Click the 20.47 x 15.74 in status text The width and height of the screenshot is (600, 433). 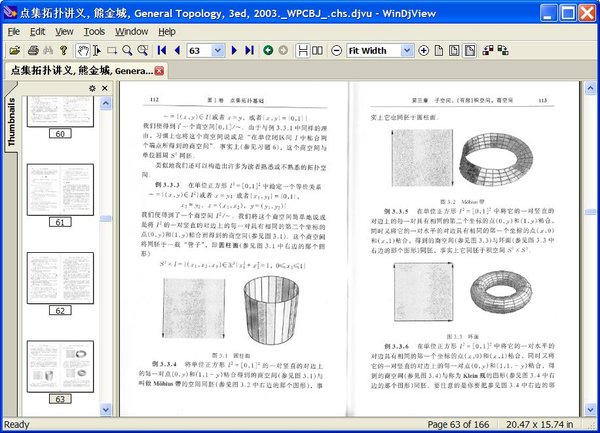tap(539, 425)
